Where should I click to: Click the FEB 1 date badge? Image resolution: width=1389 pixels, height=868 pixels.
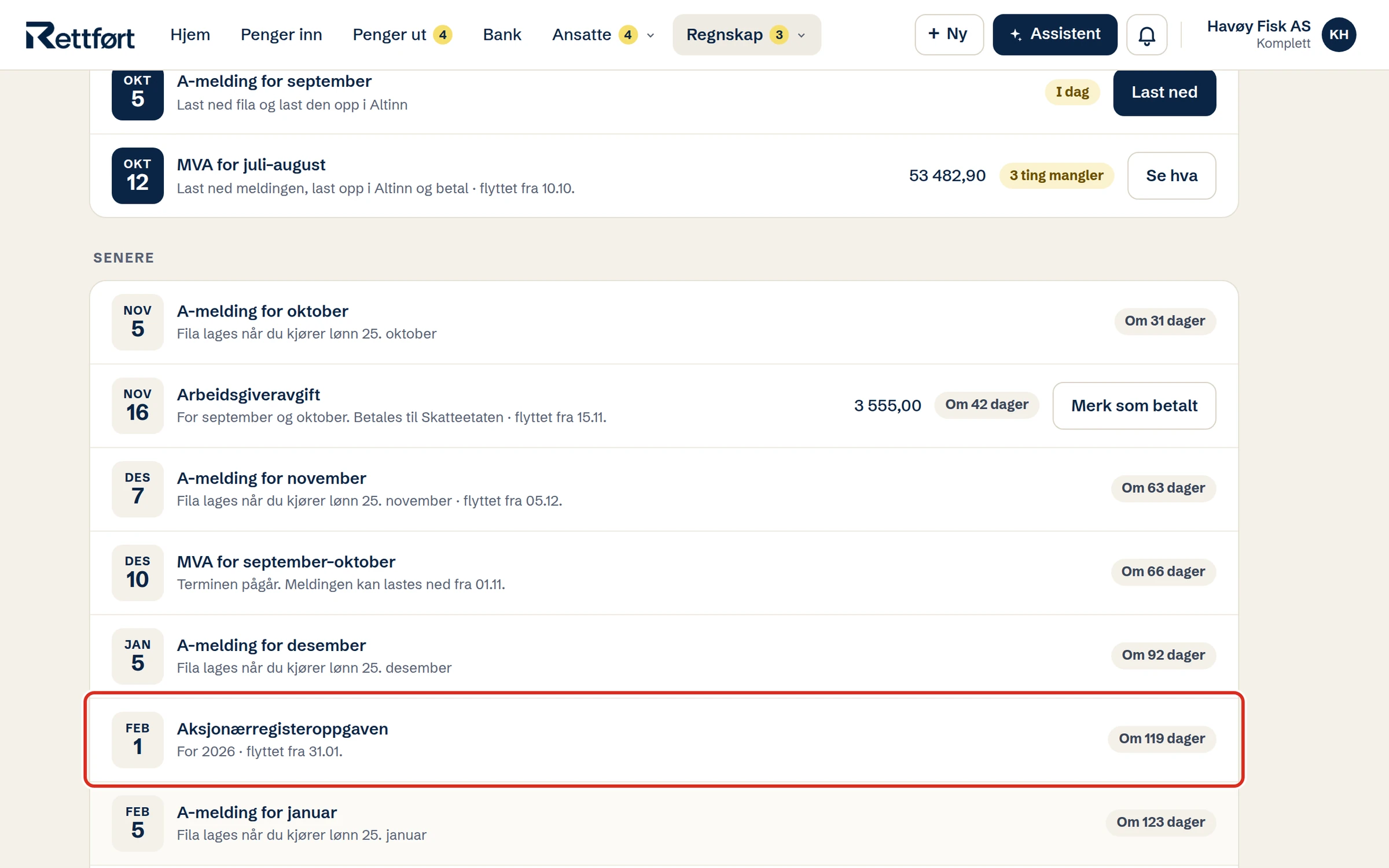point(138,740)
